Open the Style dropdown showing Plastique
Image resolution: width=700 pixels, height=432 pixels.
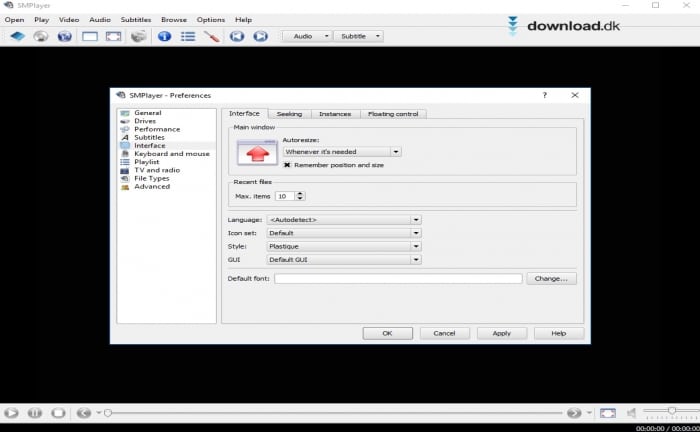[x=344, y=246]
